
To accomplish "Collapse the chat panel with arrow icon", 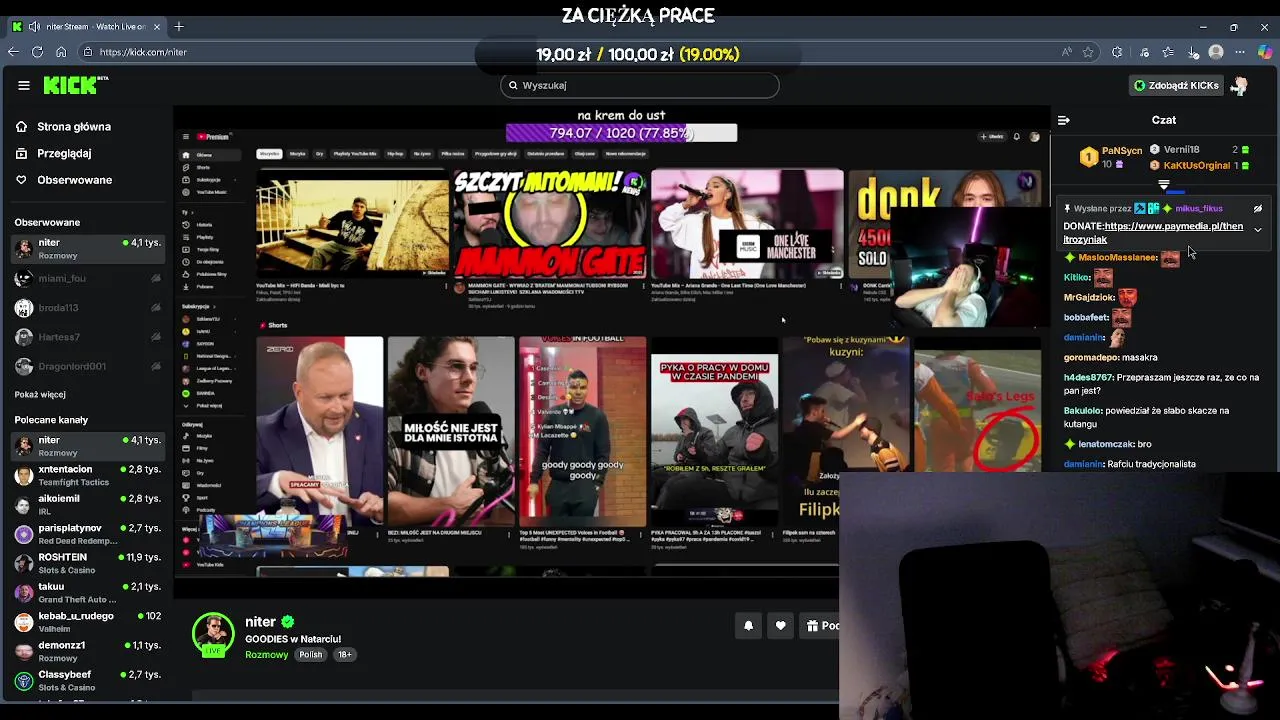I will point(1063,120).
